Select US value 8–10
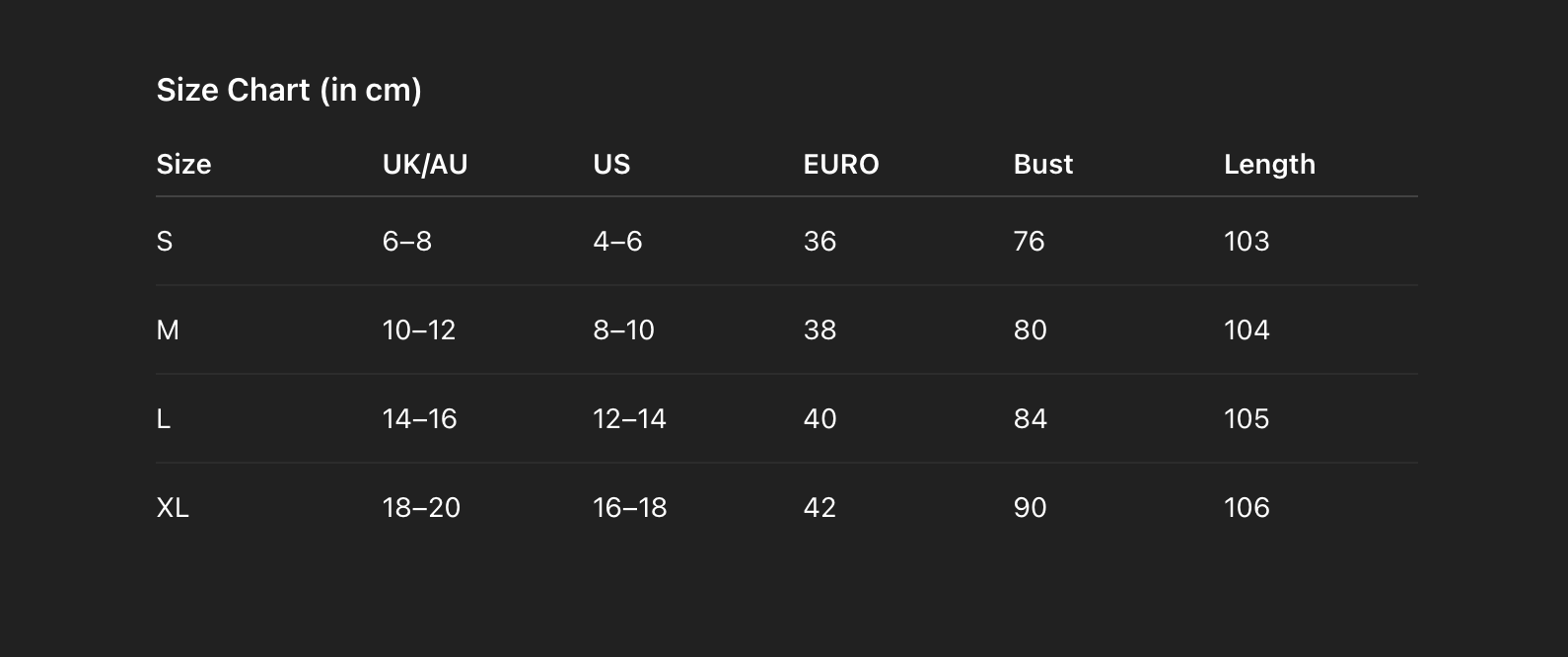The height and width of the screenshot is (657, 1568). coord(623,329)
